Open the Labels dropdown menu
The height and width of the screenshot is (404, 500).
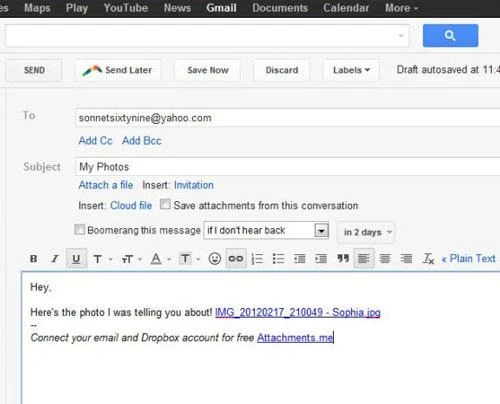(x=351, y=70)
